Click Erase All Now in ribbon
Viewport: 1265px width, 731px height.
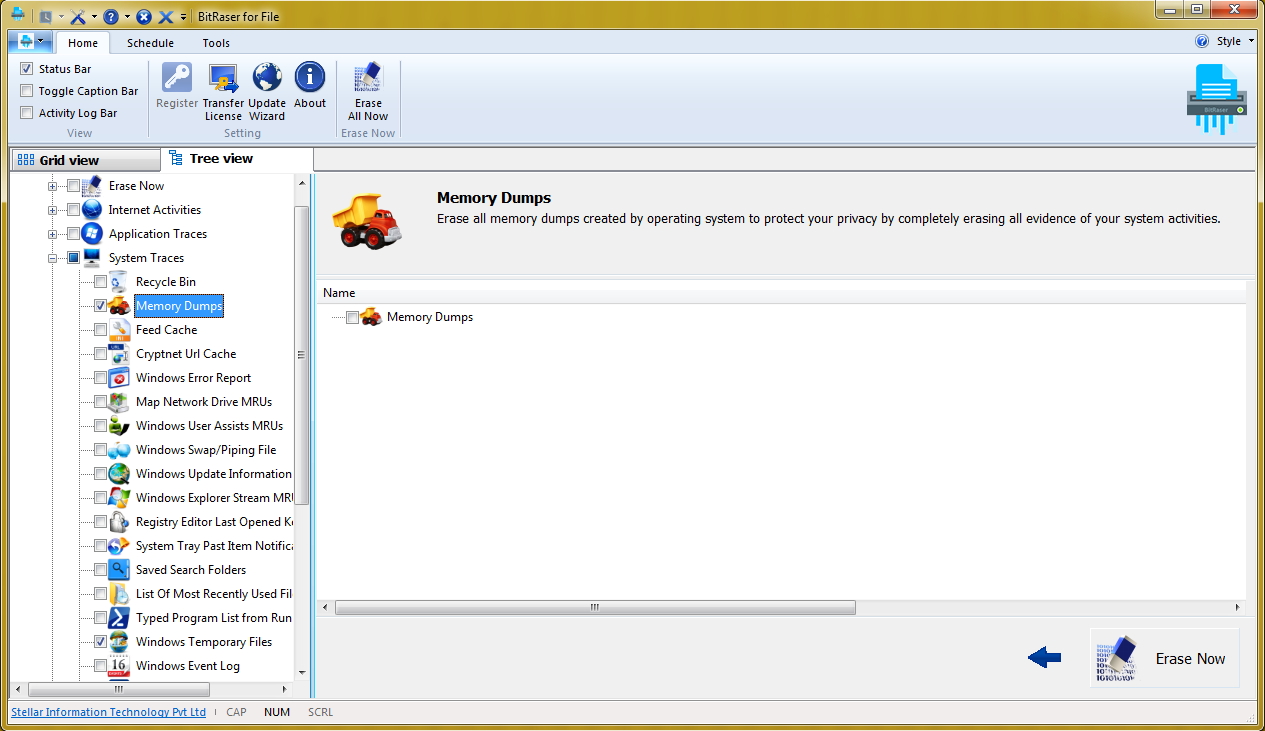pos(368,92)
